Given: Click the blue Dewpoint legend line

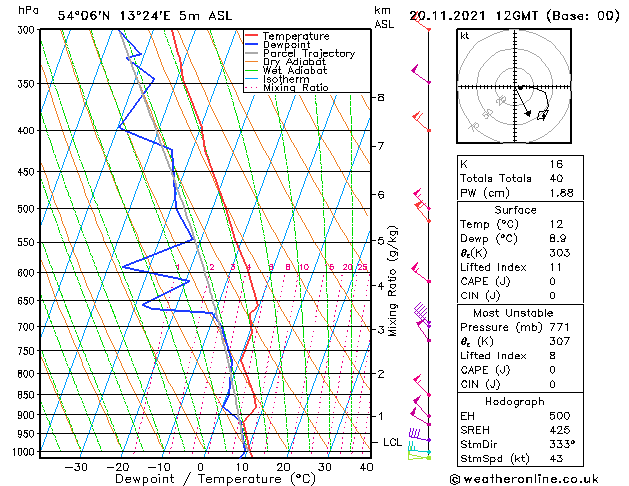Looking at the screenshot, I should pos(252,44).
